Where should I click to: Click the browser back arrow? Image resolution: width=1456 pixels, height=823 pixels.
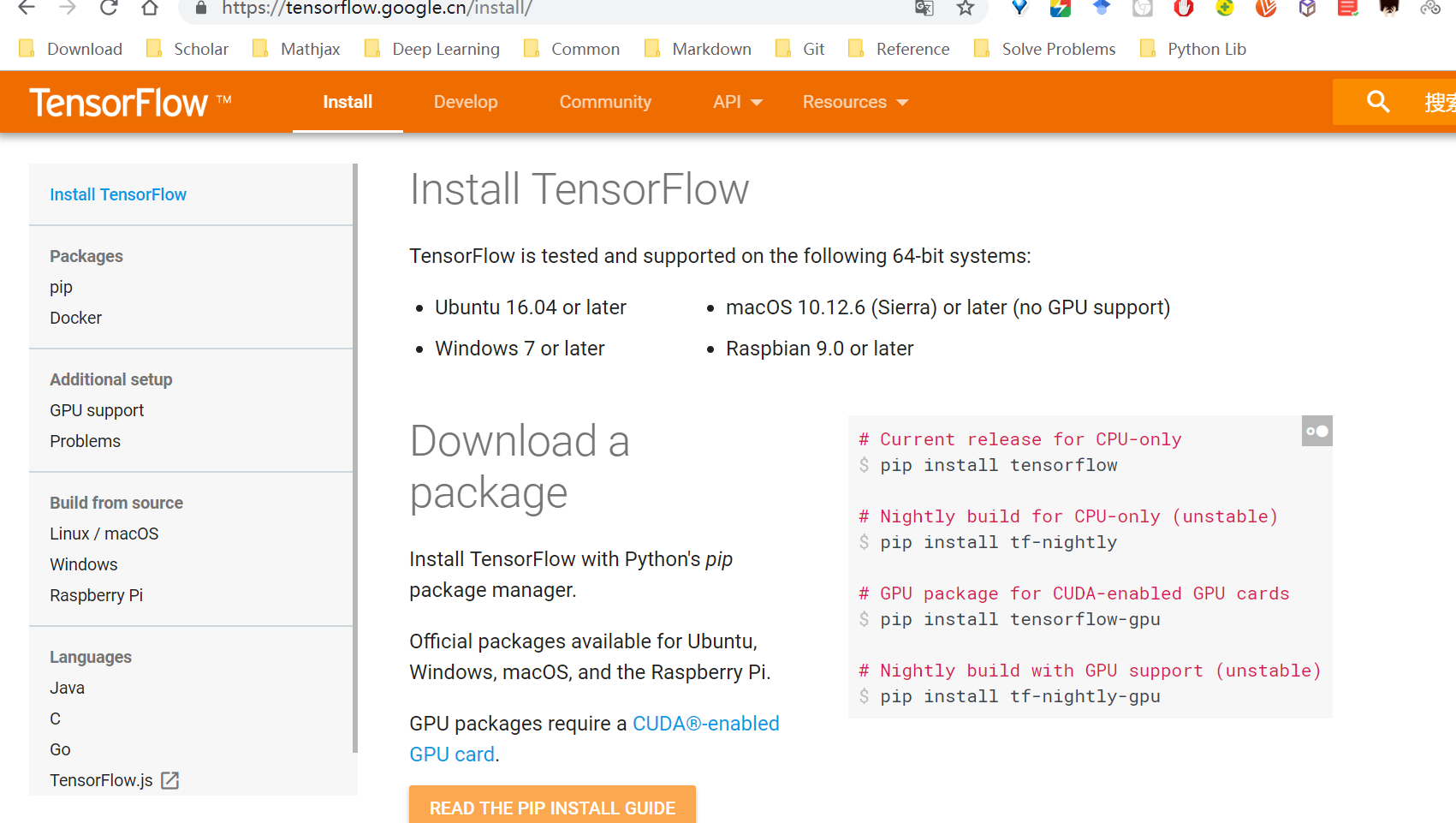coord(27,8)
